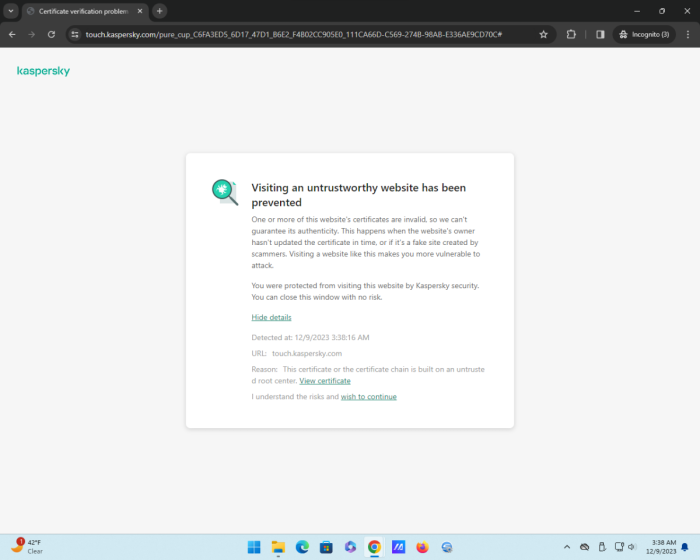
Task: Open site information icon in address bar
Action: (75, 34)
